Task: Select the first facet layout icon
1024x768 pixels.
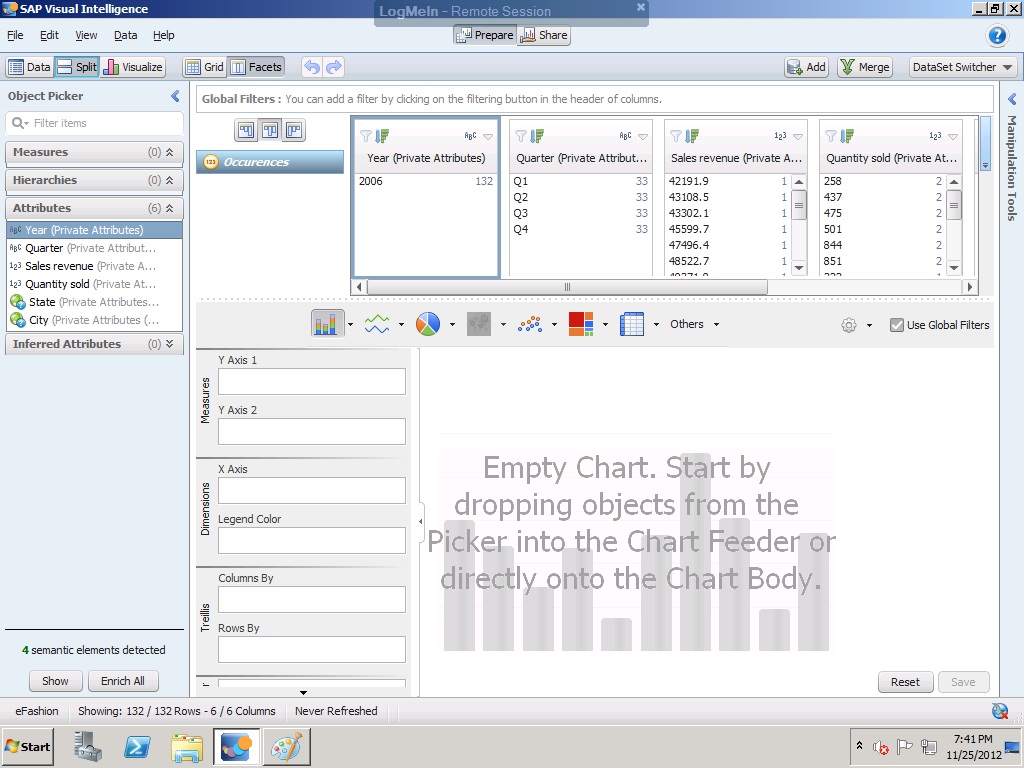Action: (x=246, y=131)
